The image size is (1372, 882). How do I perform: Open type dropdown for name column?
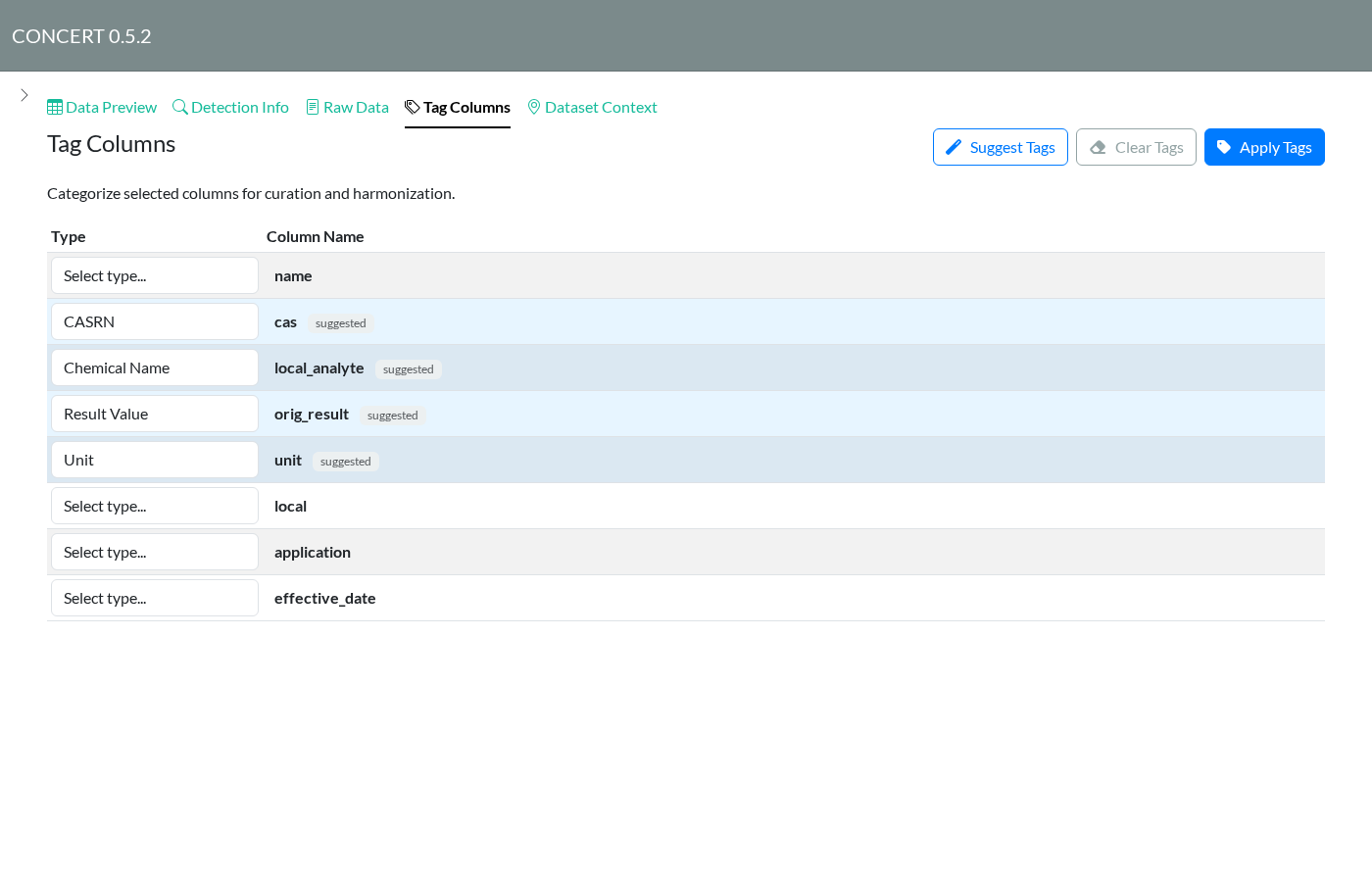point(155,275)
